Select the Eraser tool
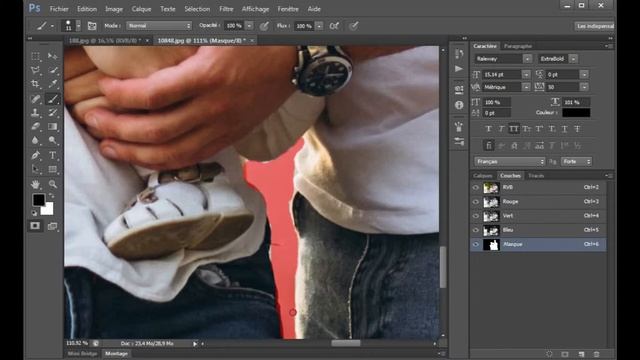Screen dimensions: 640x360 [36, 127]
